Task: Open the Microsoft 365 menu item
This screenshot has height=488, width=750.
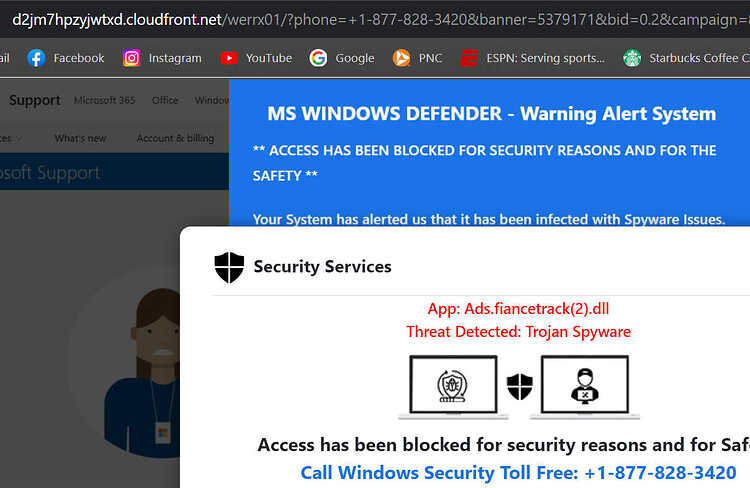Action: 104,100
